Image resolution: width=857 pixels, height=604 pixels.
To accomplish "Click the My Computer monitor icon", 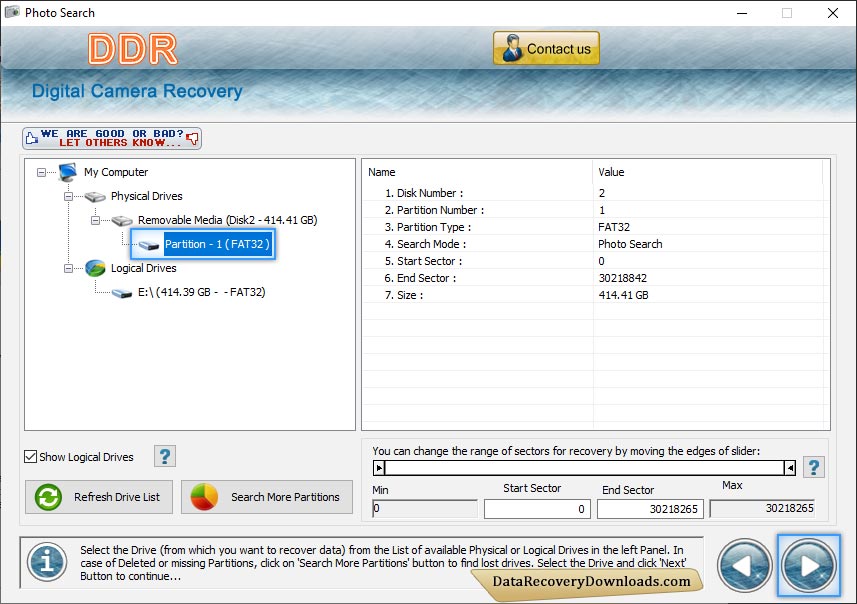I will pyautogui.click(x=68, y=172).
